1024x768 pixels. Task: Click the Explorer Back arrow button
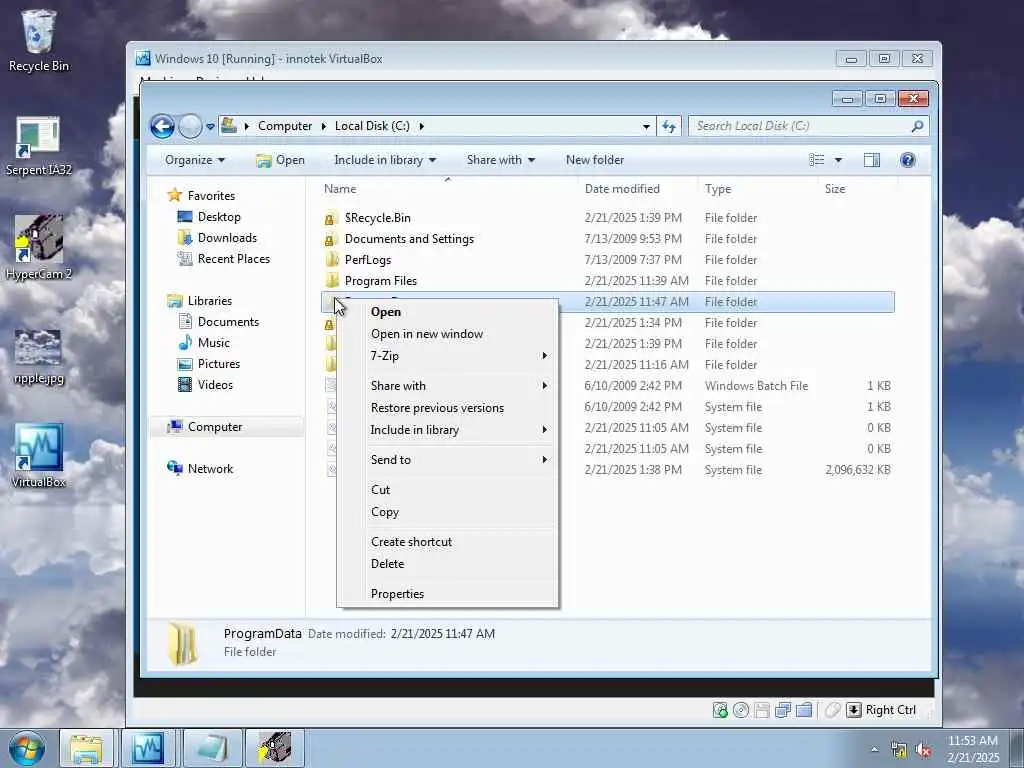pyautogui.click(x=162, y=126)
